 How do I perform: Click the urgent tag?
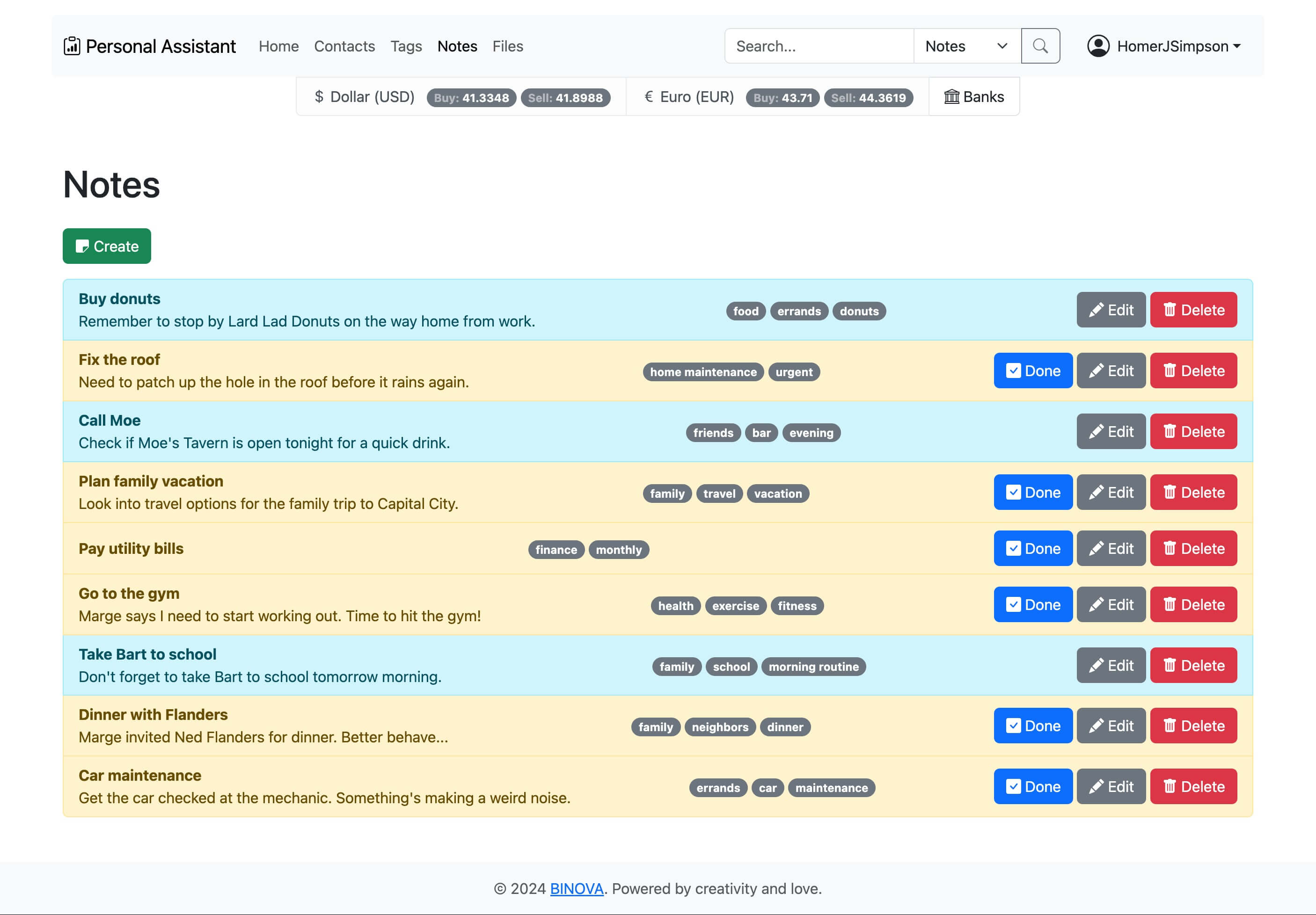pyautogui.click(x=794, y=372)
